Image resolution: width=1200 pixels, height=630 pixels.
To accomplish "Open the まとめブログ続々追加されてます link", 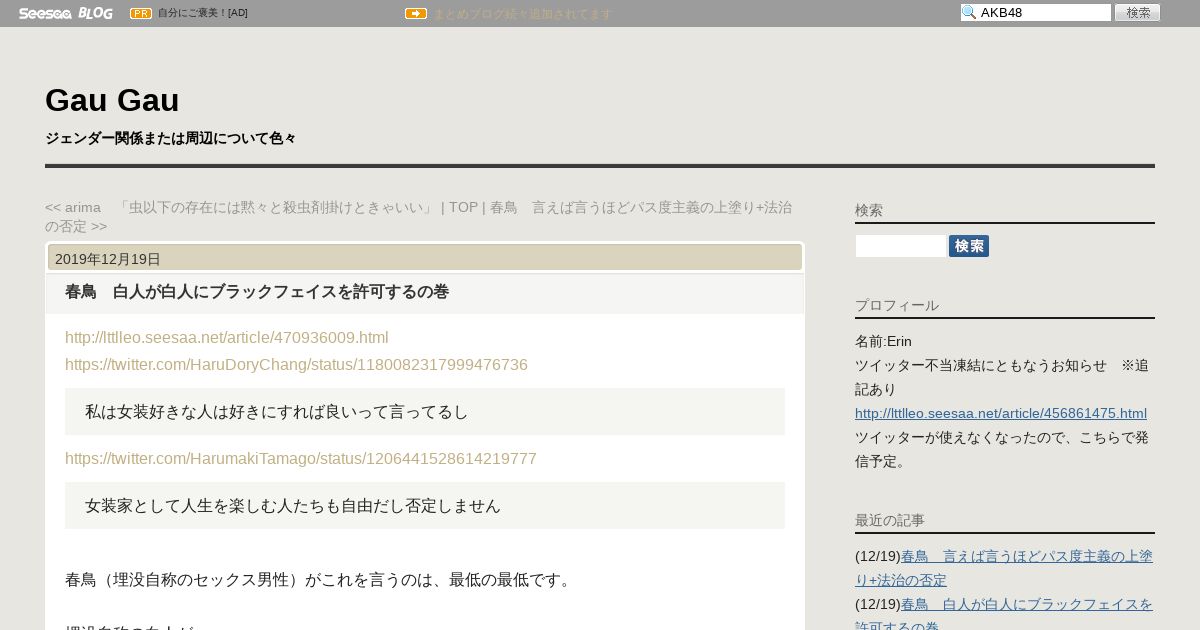I will [522, 14].
